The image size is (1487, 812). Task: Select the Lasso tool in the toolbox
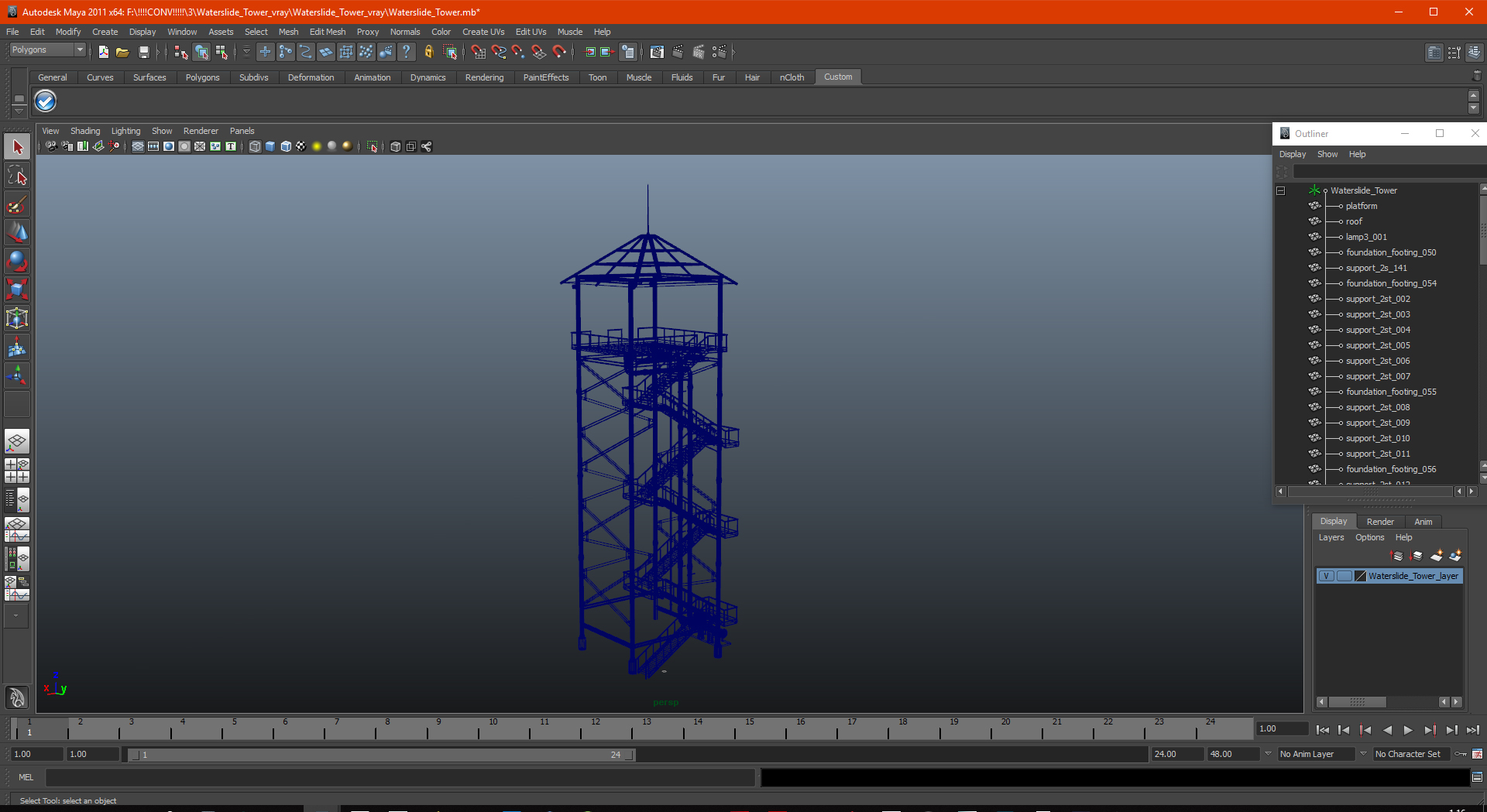[17, 176]
